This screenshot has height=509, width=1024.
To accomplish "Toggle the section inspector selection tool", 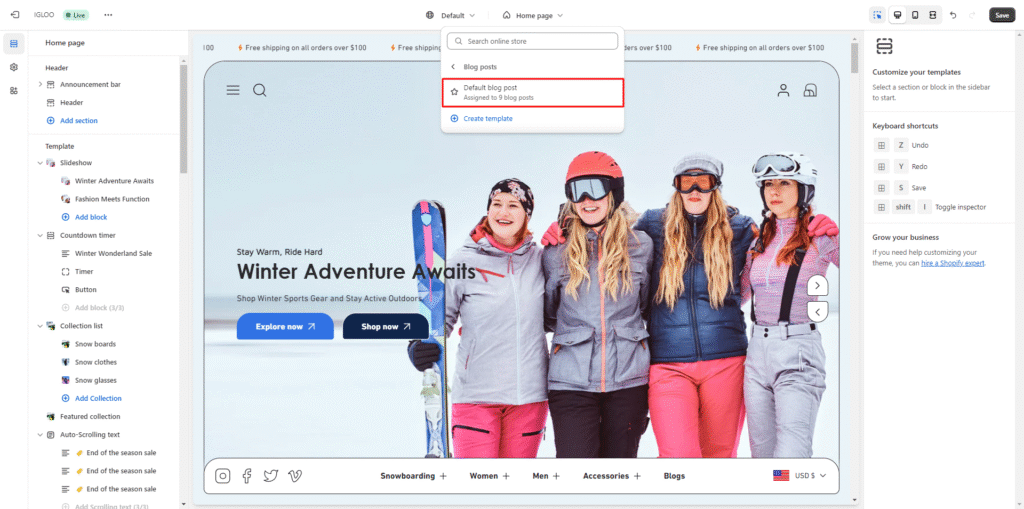I will [x=877, y=15].
